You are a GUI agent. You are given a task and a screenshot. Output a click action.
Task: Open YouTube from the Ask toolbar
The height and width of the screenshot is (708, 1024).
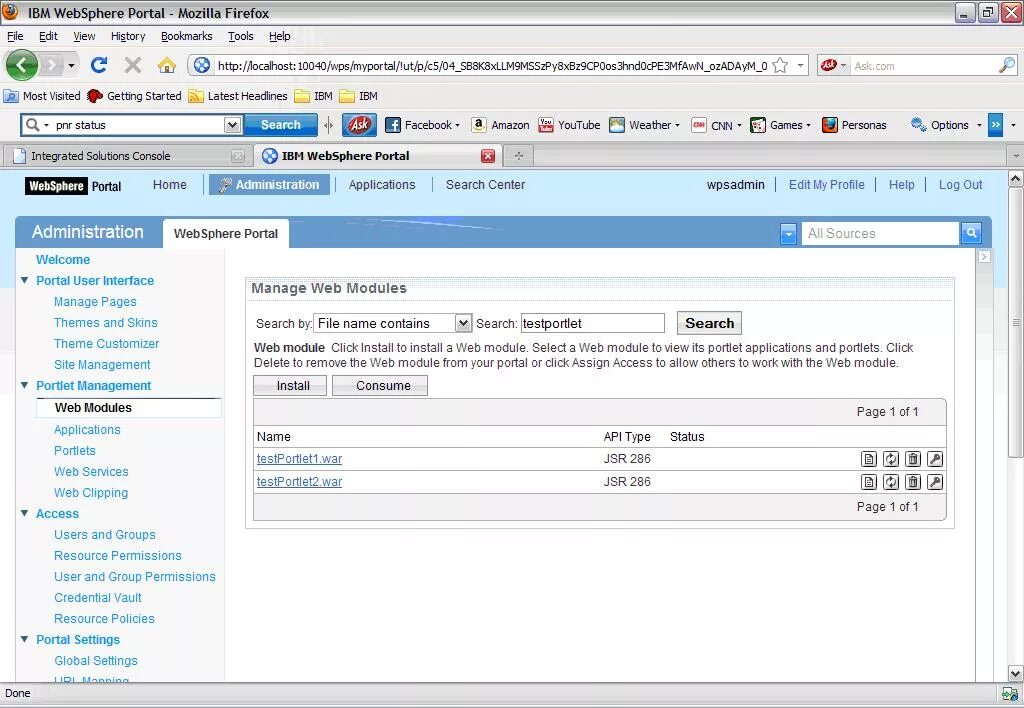(569, 125)
